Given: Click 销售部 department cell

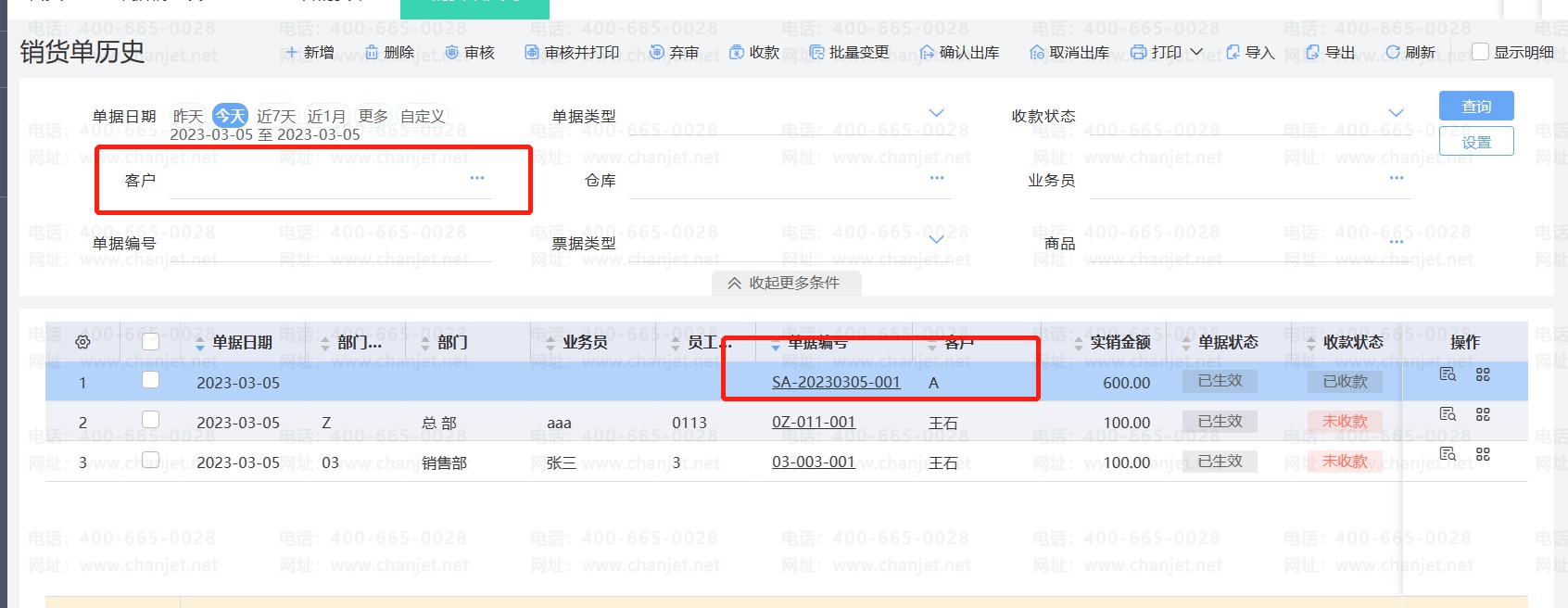Looking at the screenshot, I should [444, 462].
